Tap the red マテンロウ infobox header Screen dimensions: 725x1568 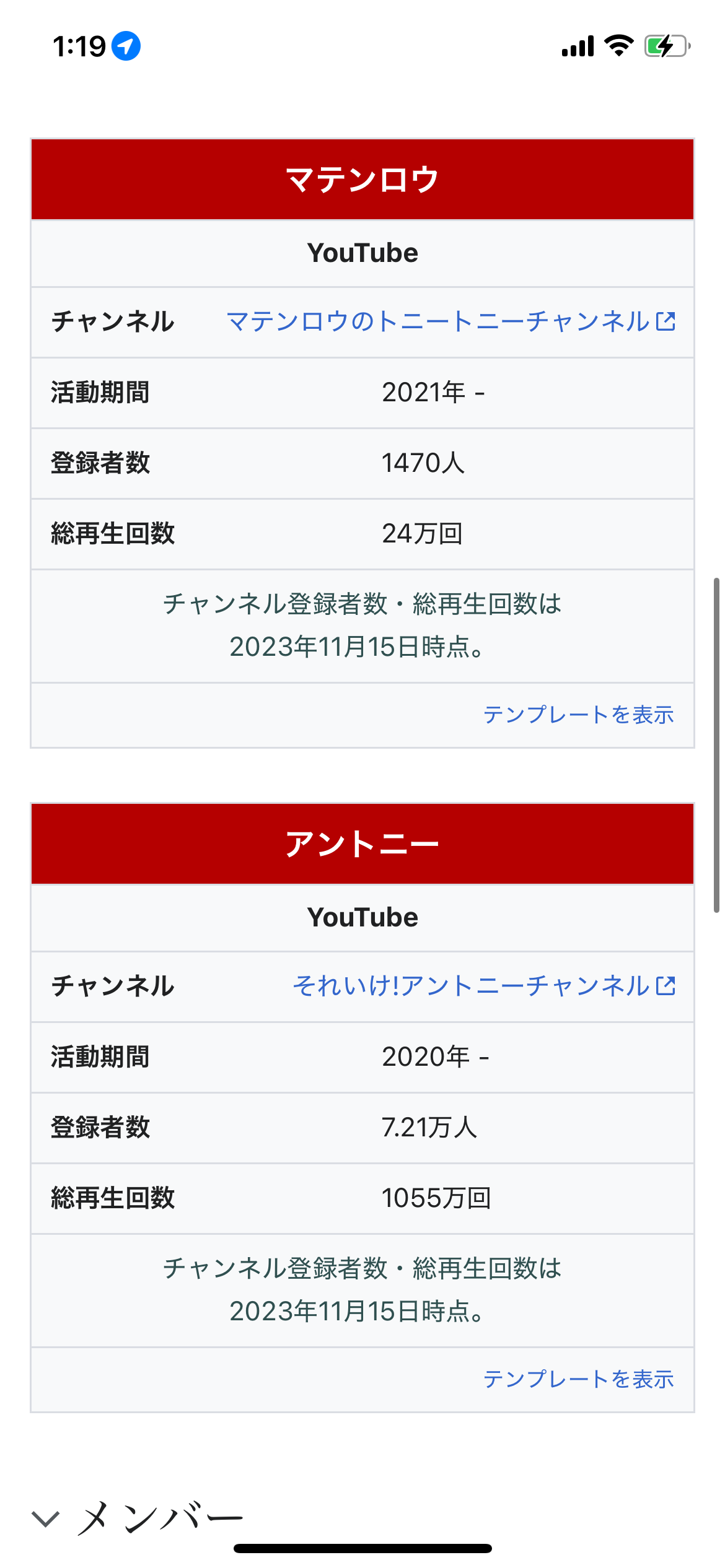(362, 180)
